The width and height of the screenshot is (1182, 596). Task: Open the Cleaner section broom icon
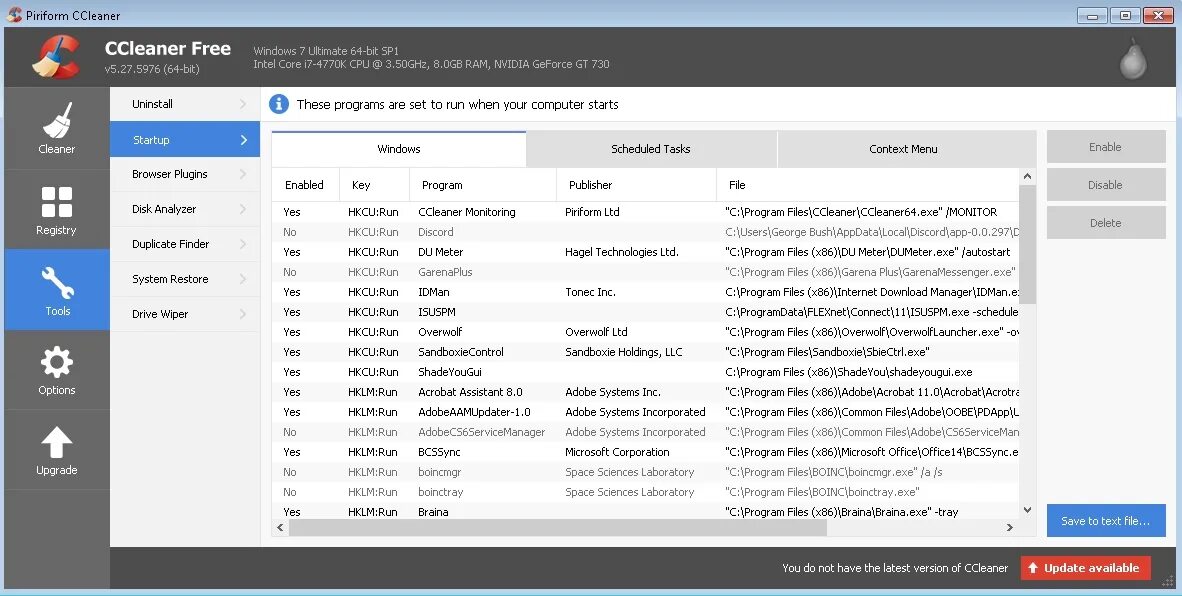coord(57,121)
